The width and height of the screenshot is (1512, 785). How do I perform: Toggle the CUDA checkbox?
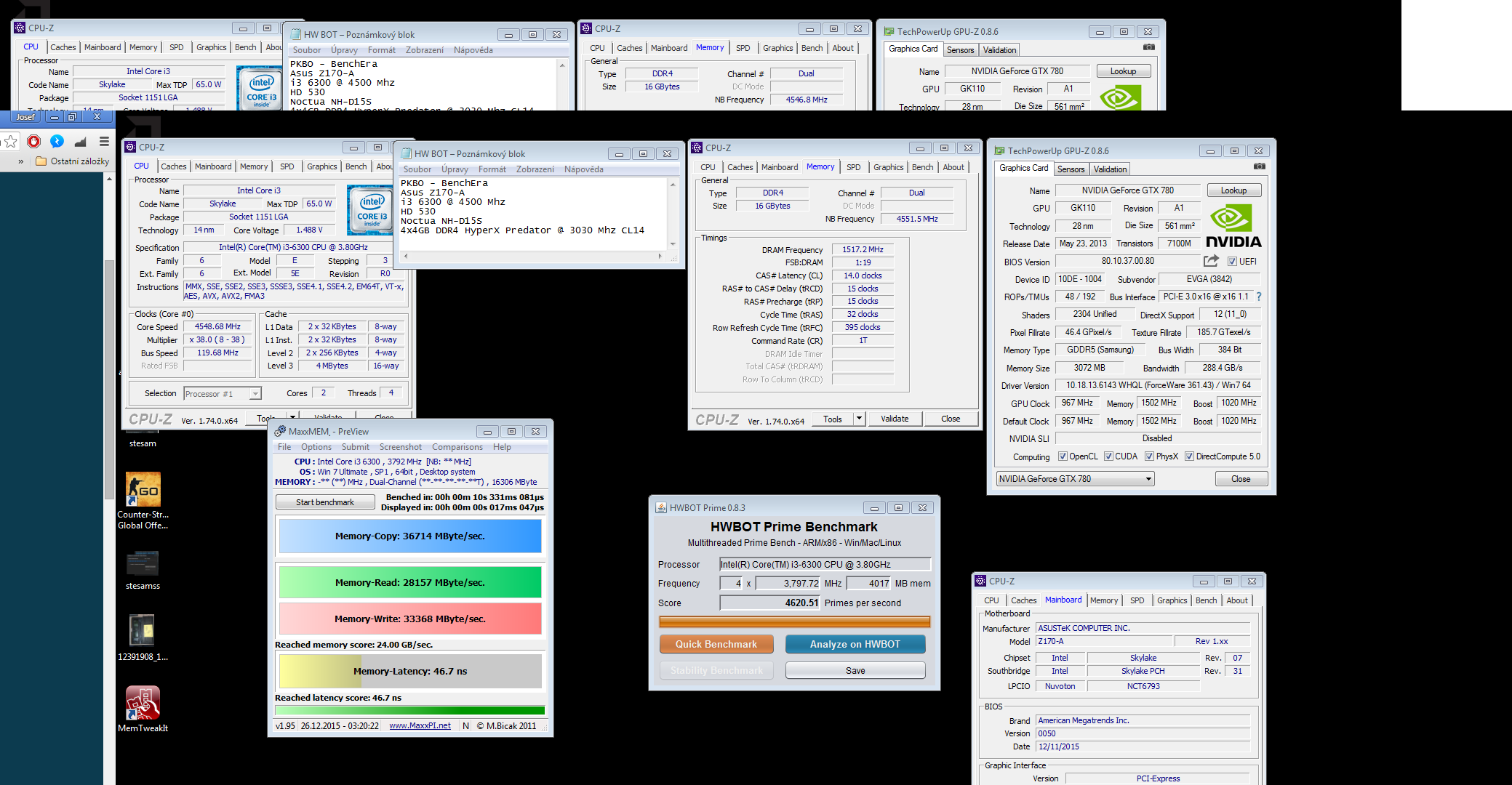coord(1108,456)
